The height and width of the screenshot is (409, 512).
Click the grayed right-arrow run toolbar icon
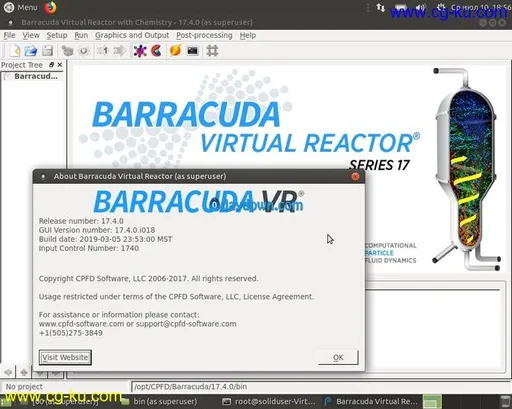pyautogui.click(x=120, y=51)
